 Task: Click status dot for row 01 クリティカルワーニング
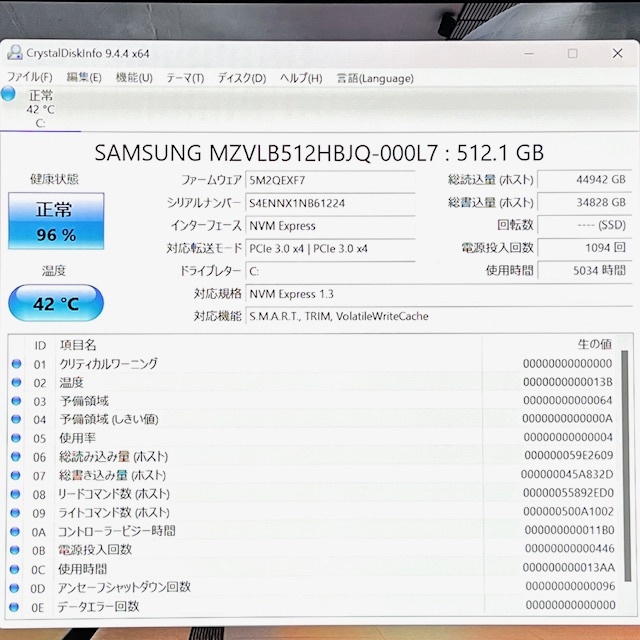point(16,364)
